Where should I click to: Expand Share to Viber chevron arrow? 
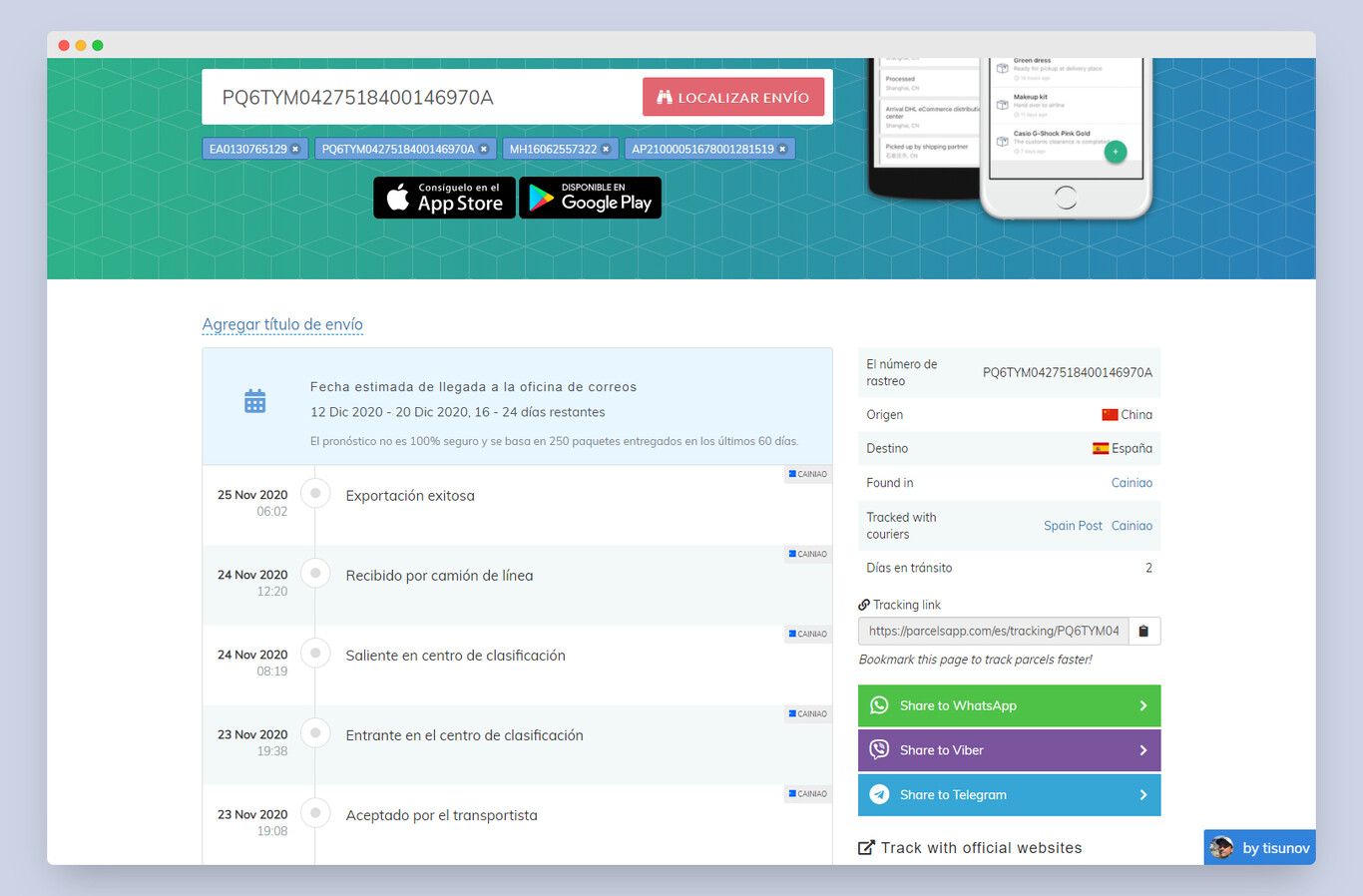click(x=1143, y=750)
